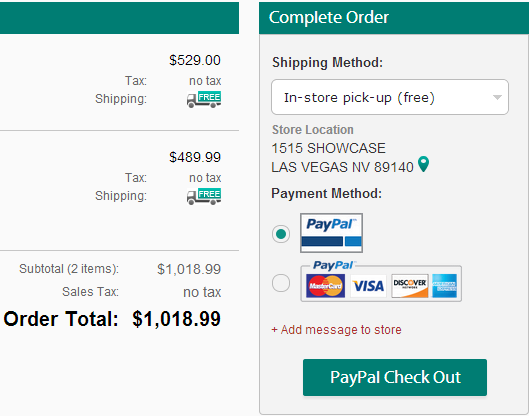The width and height of the screenshot is (529, 416).
Task: Click the American Express card logo
Action: pos(444,286)
